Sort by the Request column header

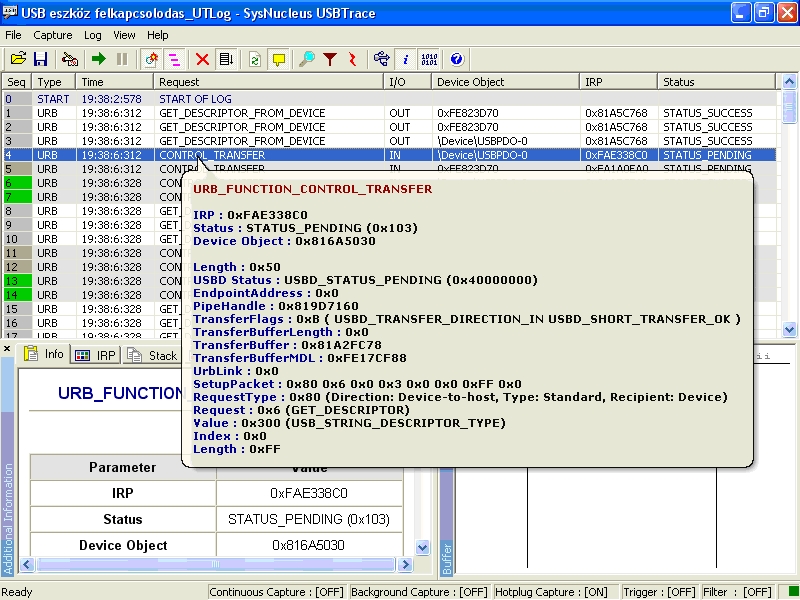pos(268,82)
